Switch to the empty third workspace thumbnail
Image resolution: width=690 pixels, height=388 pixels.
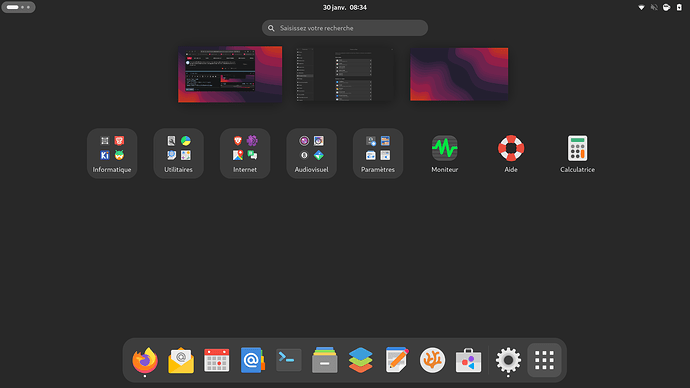coord(459,74)
